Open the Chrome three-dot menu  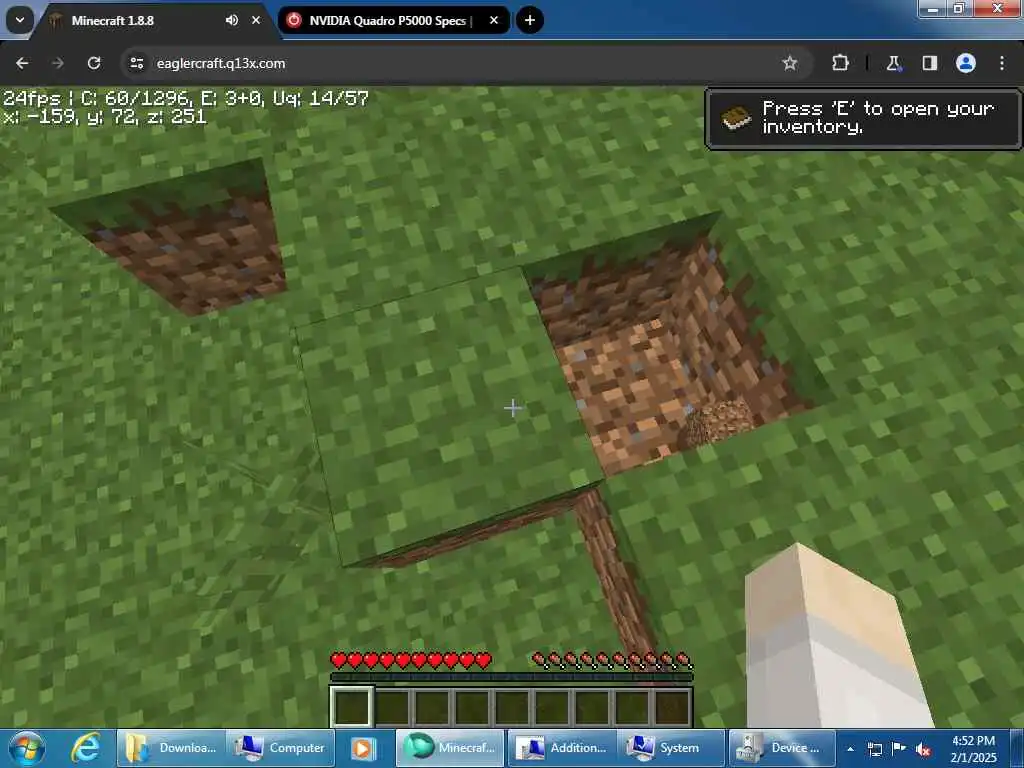[1002, 63]
